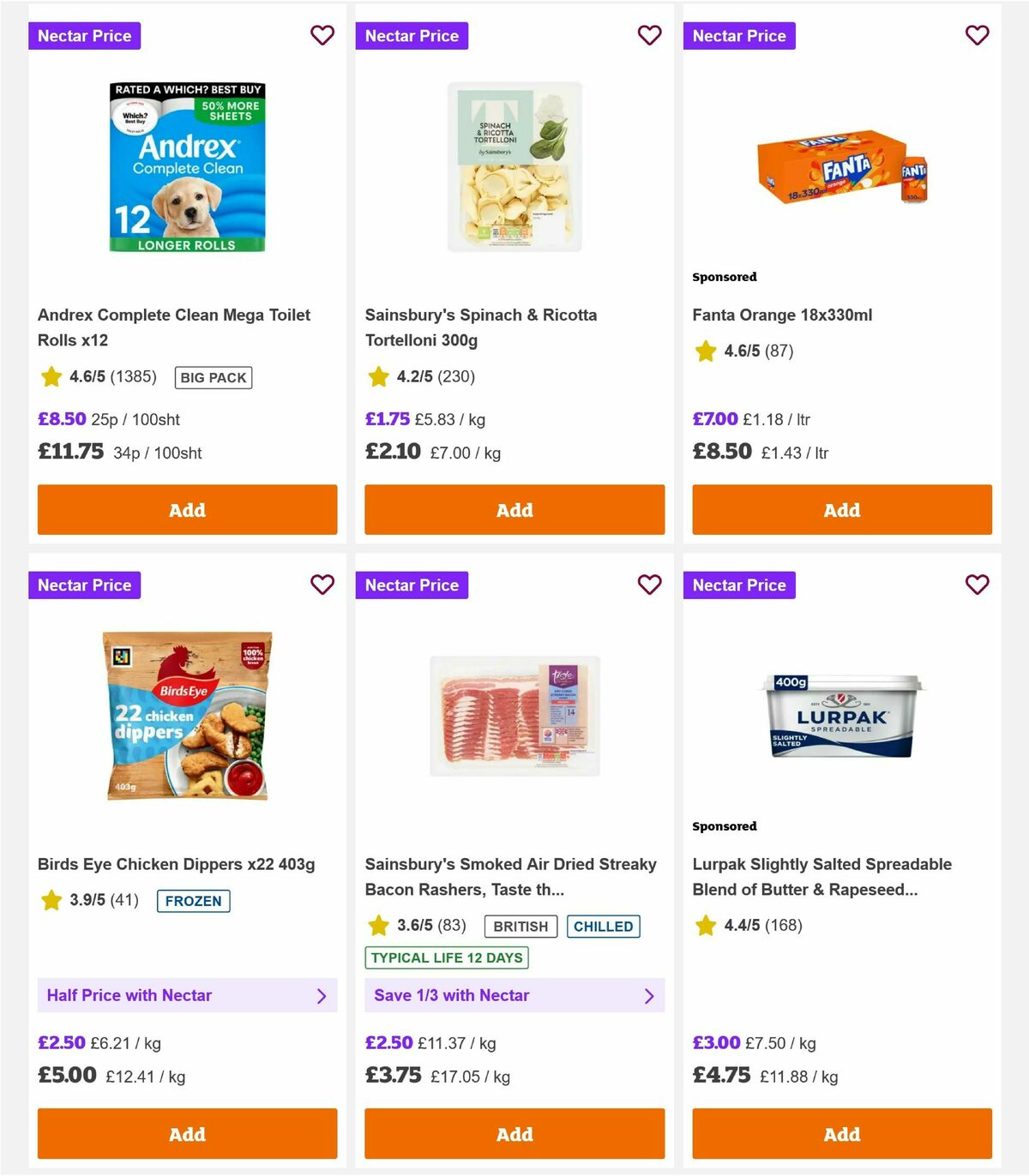The image size is (1029, 1176).
Task: Click the heart icon on Birds Eye Chicken Dippers
Action: 322,585
